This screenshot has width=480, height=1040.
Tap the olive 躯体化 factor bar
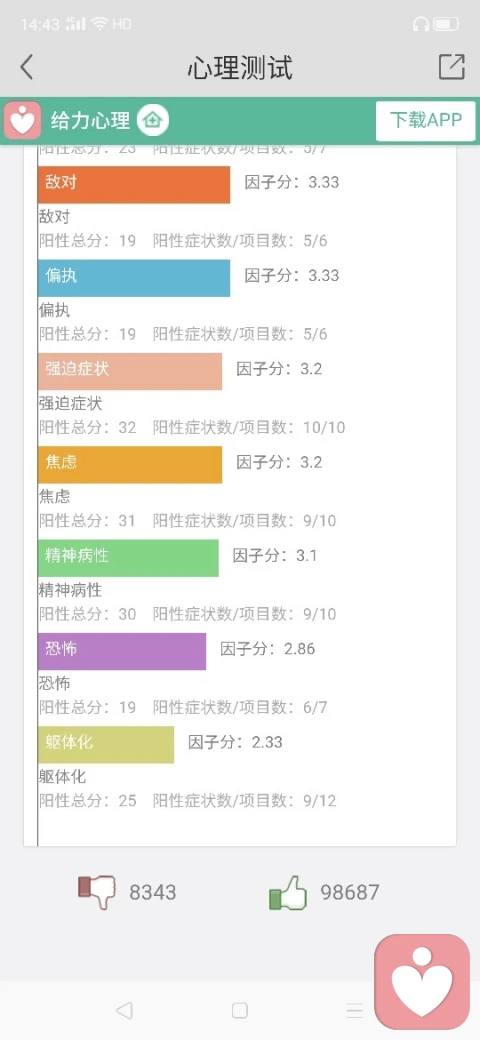point(106,744)
